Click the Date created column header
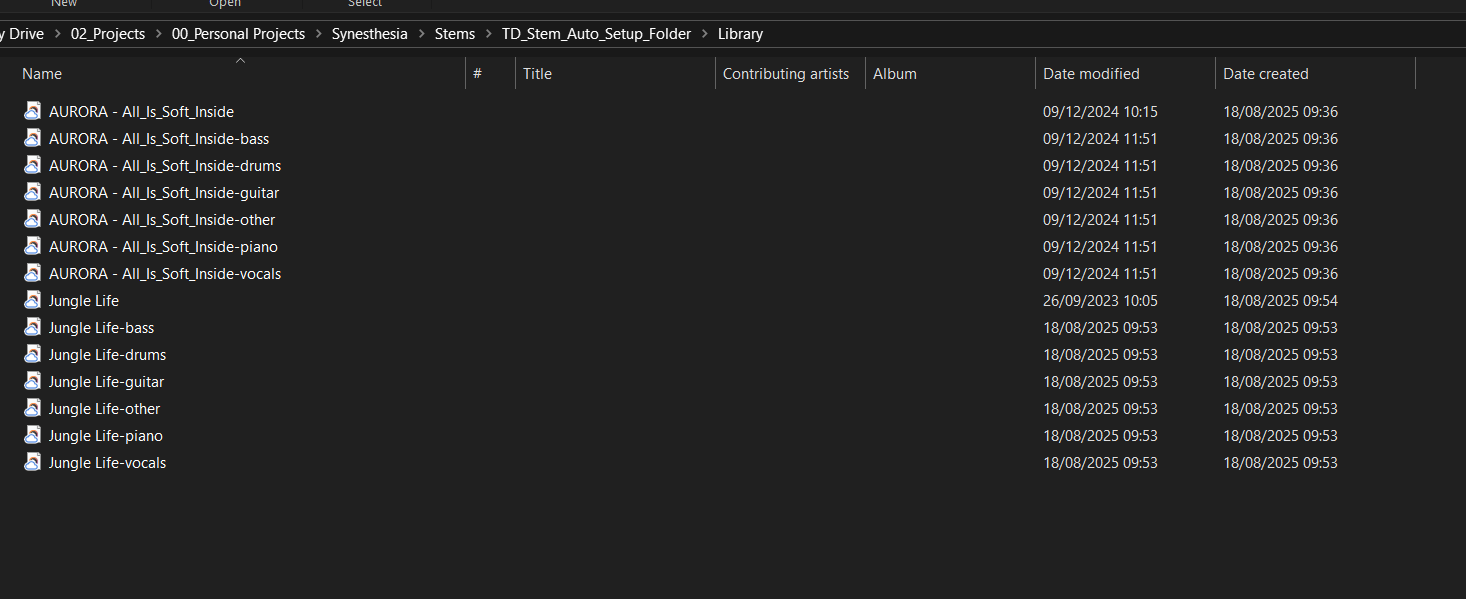 [x=1265, y=74]
